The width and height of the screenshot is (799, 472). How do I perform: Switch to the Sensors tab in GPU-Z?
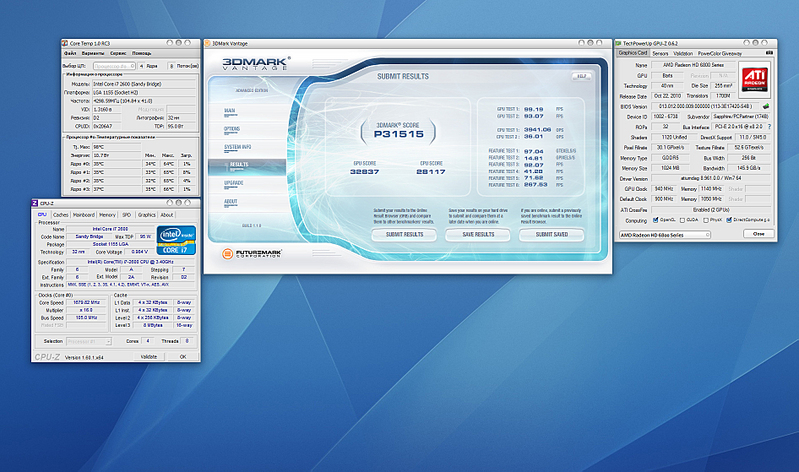[x=660, y=53]
